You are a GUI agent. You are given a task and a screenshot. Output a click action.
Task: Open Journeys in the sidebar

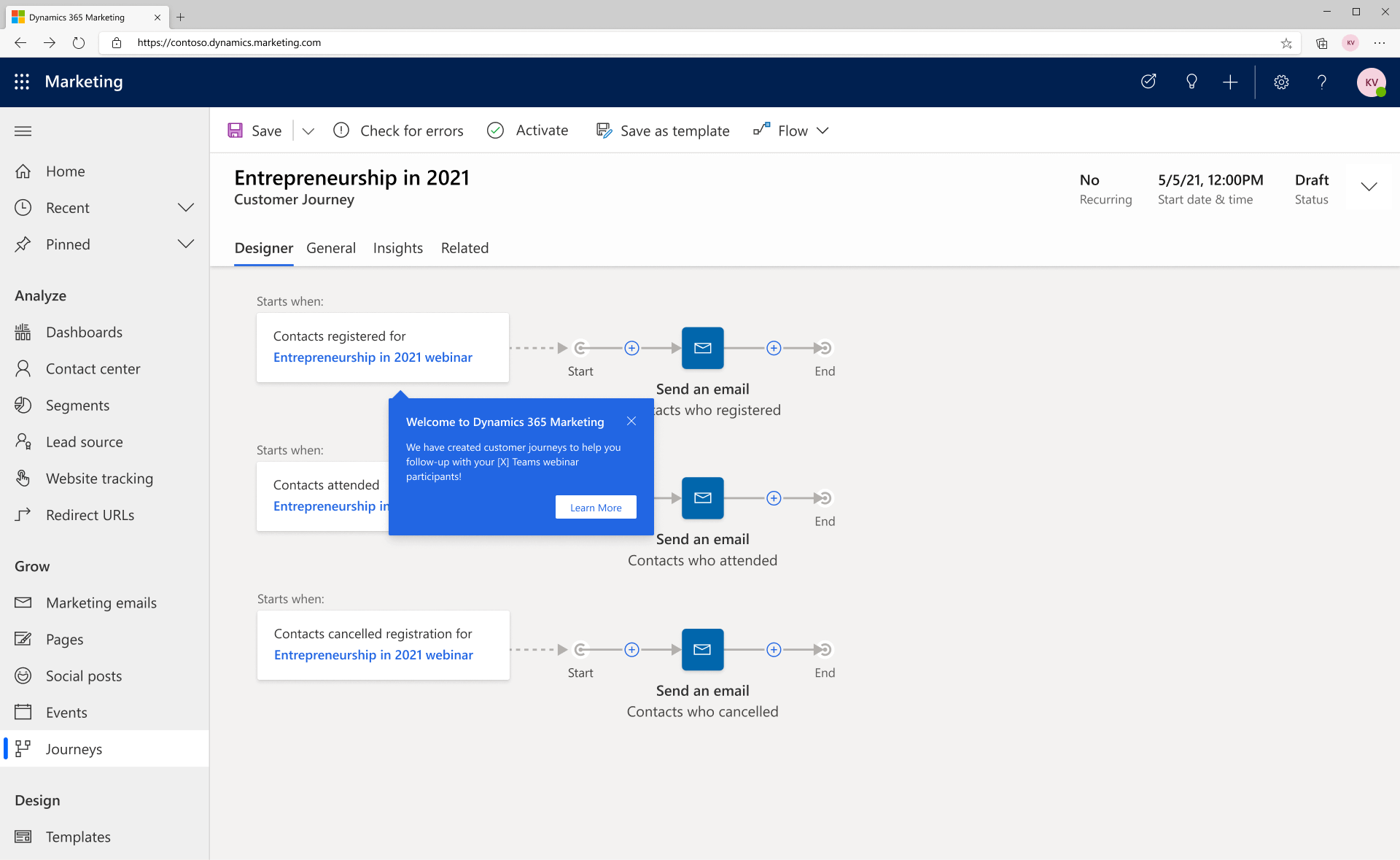point(74,749)
